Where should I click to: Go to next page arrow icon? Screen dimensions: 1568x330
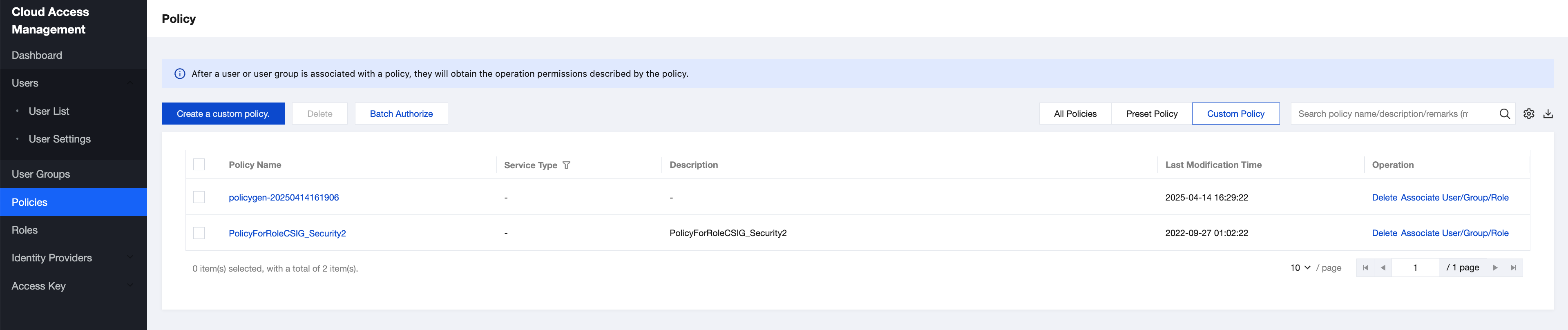click(x=1495, y=268)
